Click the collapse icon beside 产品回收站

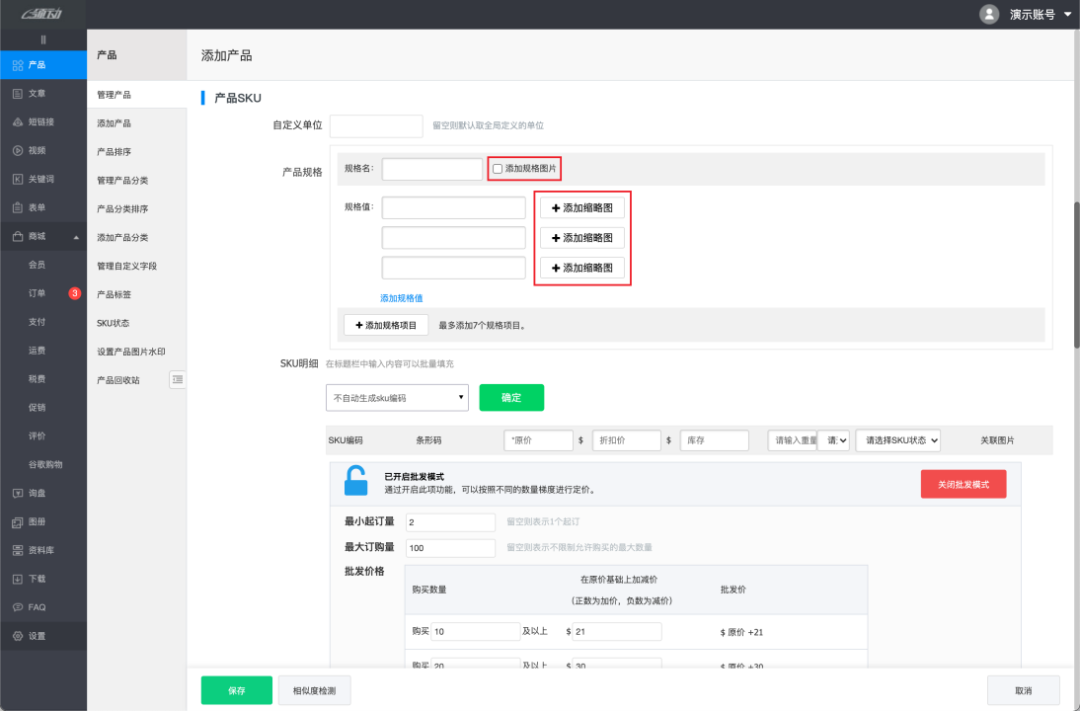pos(178,380)
